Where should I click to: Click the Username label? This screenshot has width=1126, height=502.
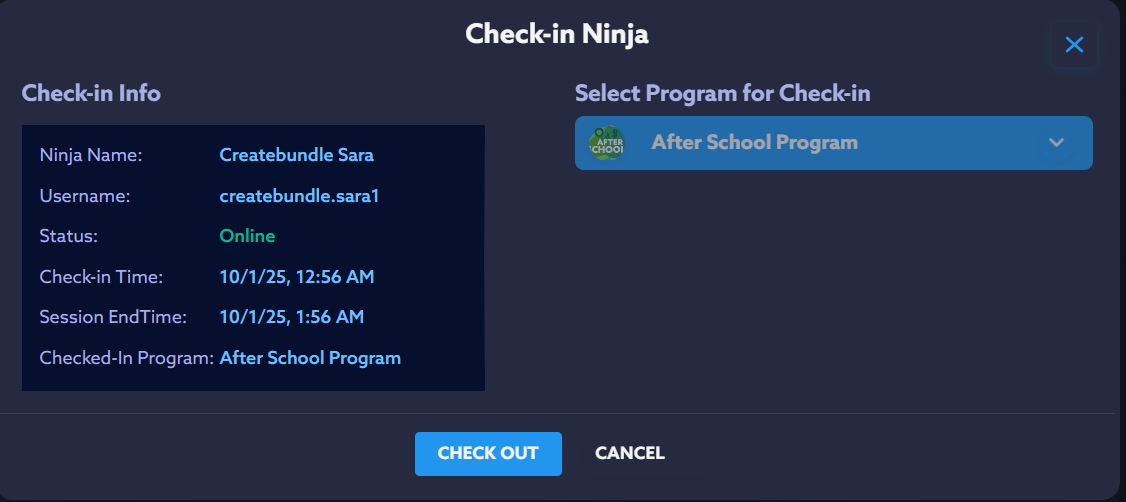(85, 196)
